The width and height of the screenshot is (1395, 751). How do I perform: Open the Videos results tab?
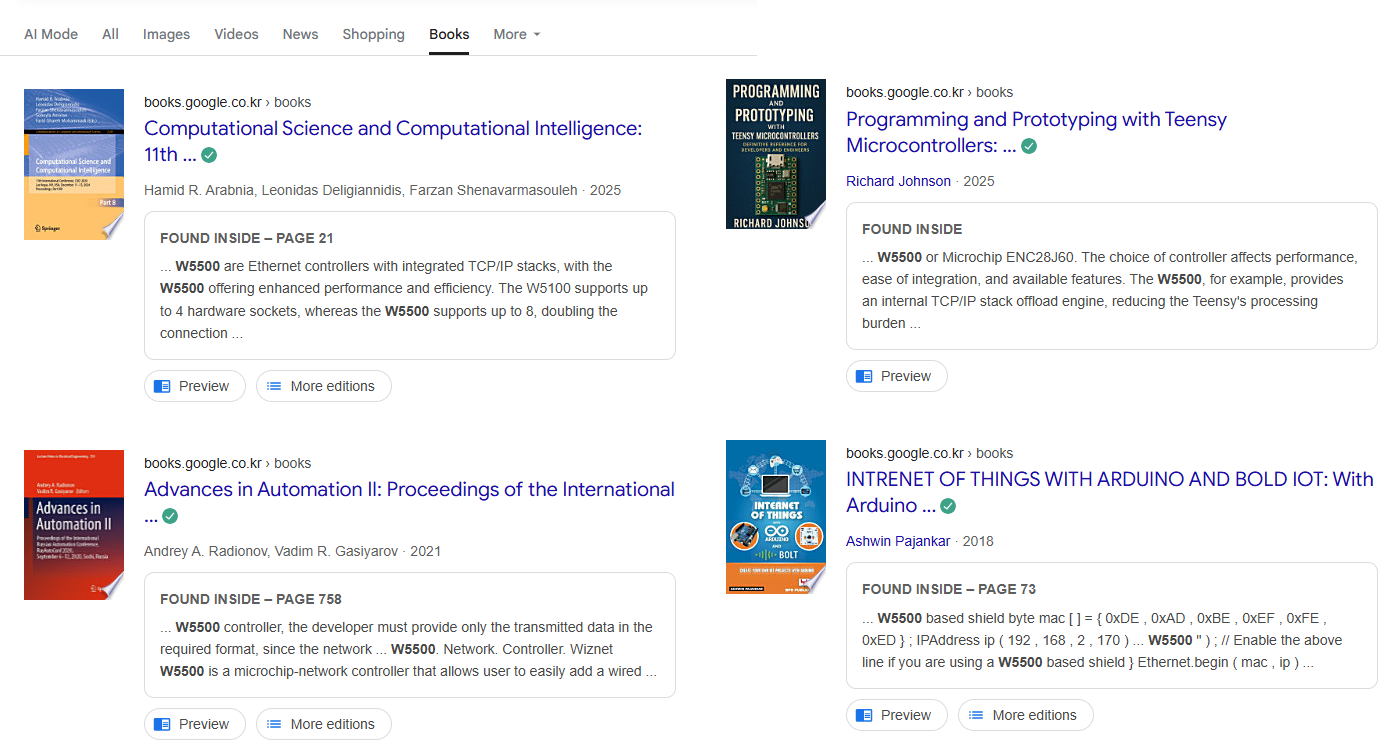click(236, 34)
